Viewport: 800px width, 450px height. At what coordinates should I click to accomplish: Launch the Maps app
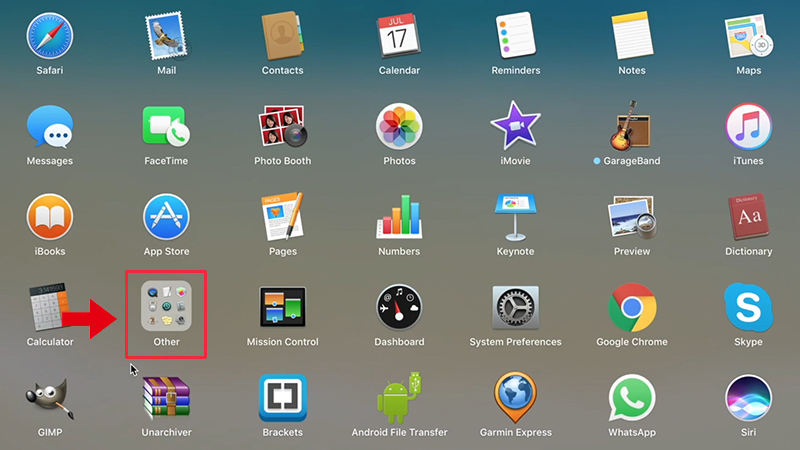pyautogui.click(x=748, y=36)
